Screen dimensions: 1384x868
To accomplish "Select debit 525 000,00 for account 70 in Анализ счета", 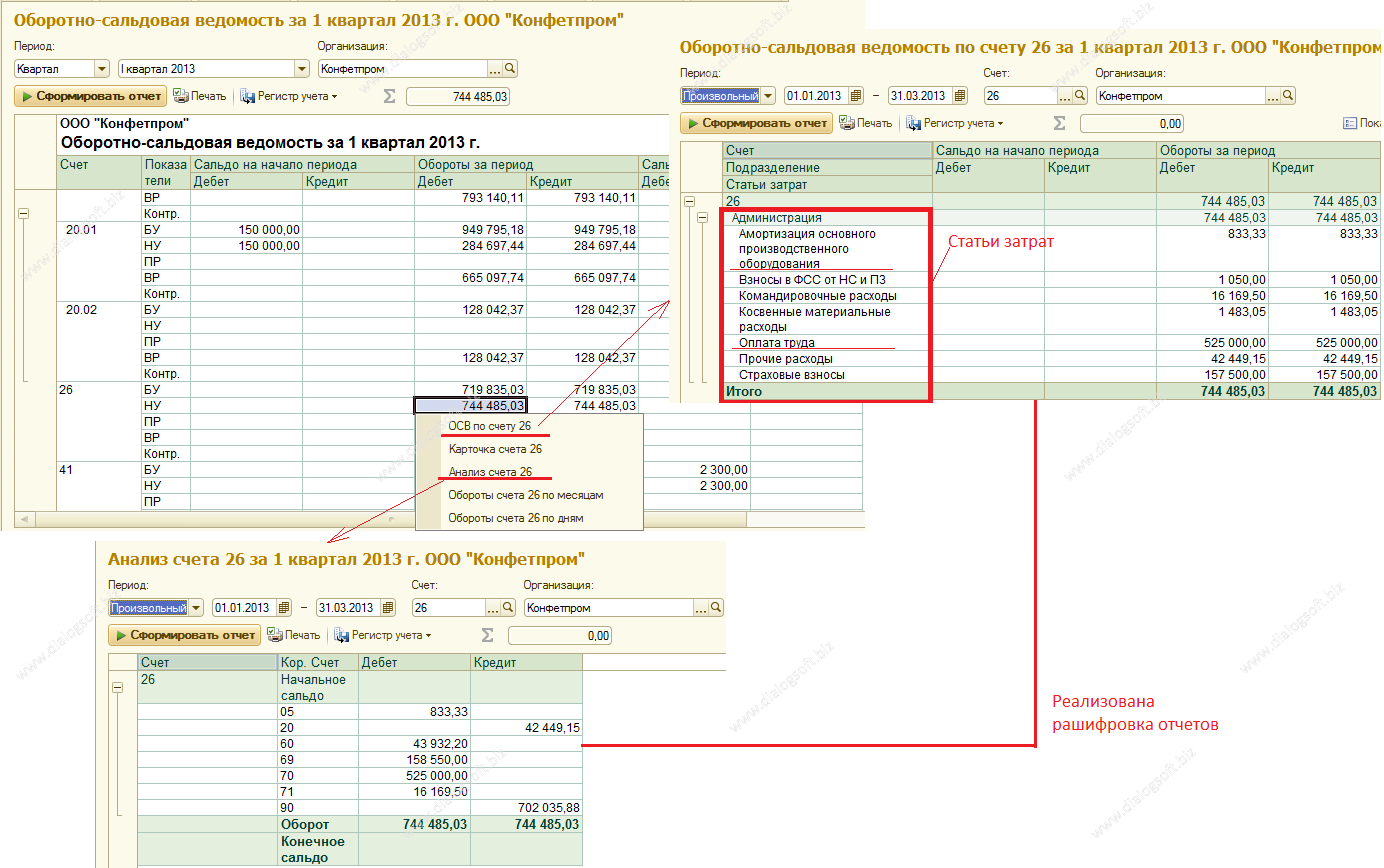I will [x=414, y=776].
